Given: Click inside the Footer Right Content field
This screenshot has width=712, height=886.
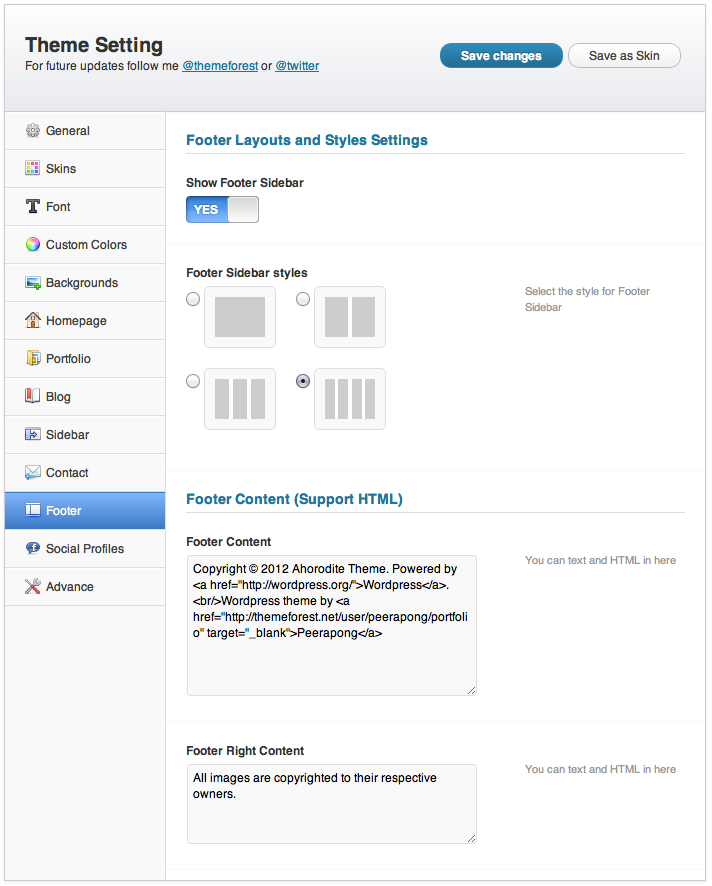Looking at the screenshot, I should [332, 804].
